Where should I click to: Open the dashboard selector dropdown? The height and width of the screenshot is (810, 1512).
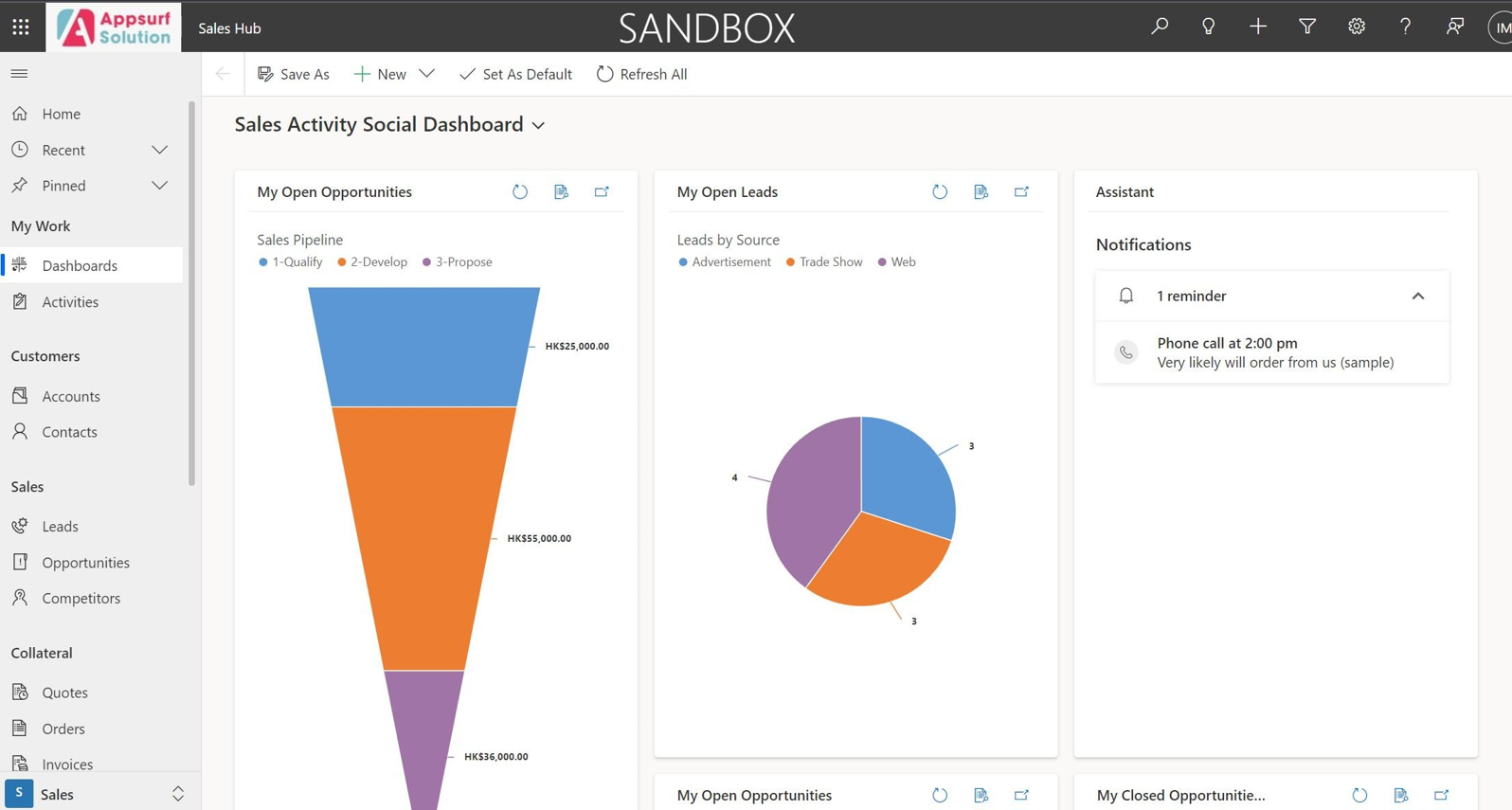[538, 125]
